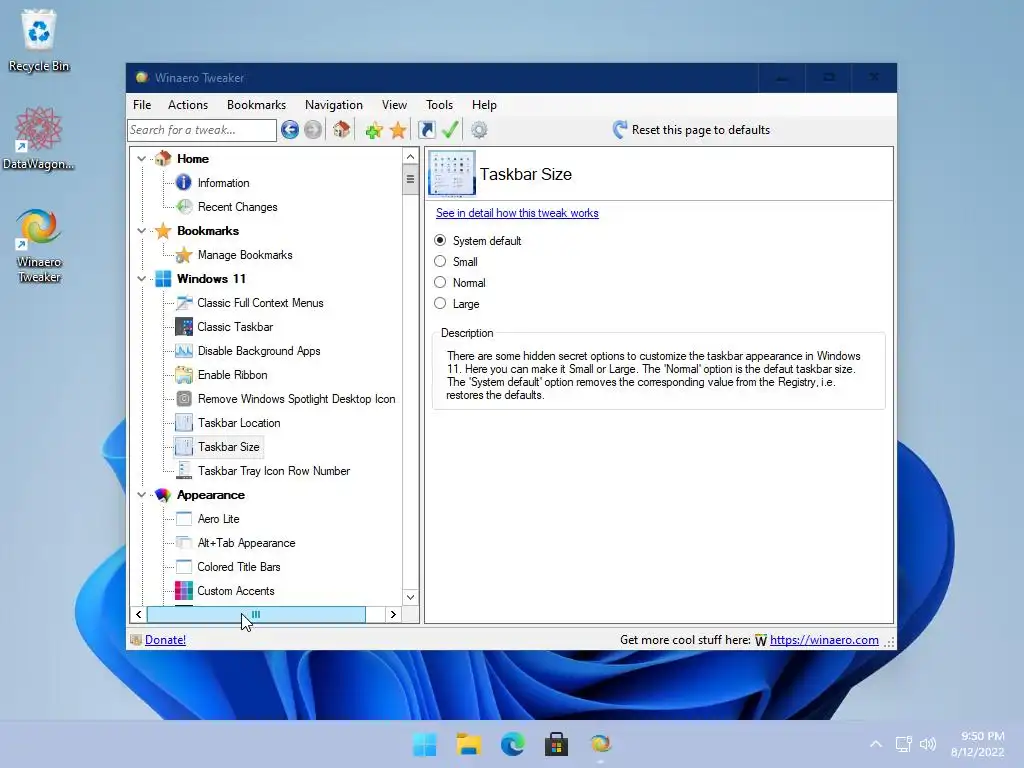
Task: Click the Donate! link
Action: point(165,640)
